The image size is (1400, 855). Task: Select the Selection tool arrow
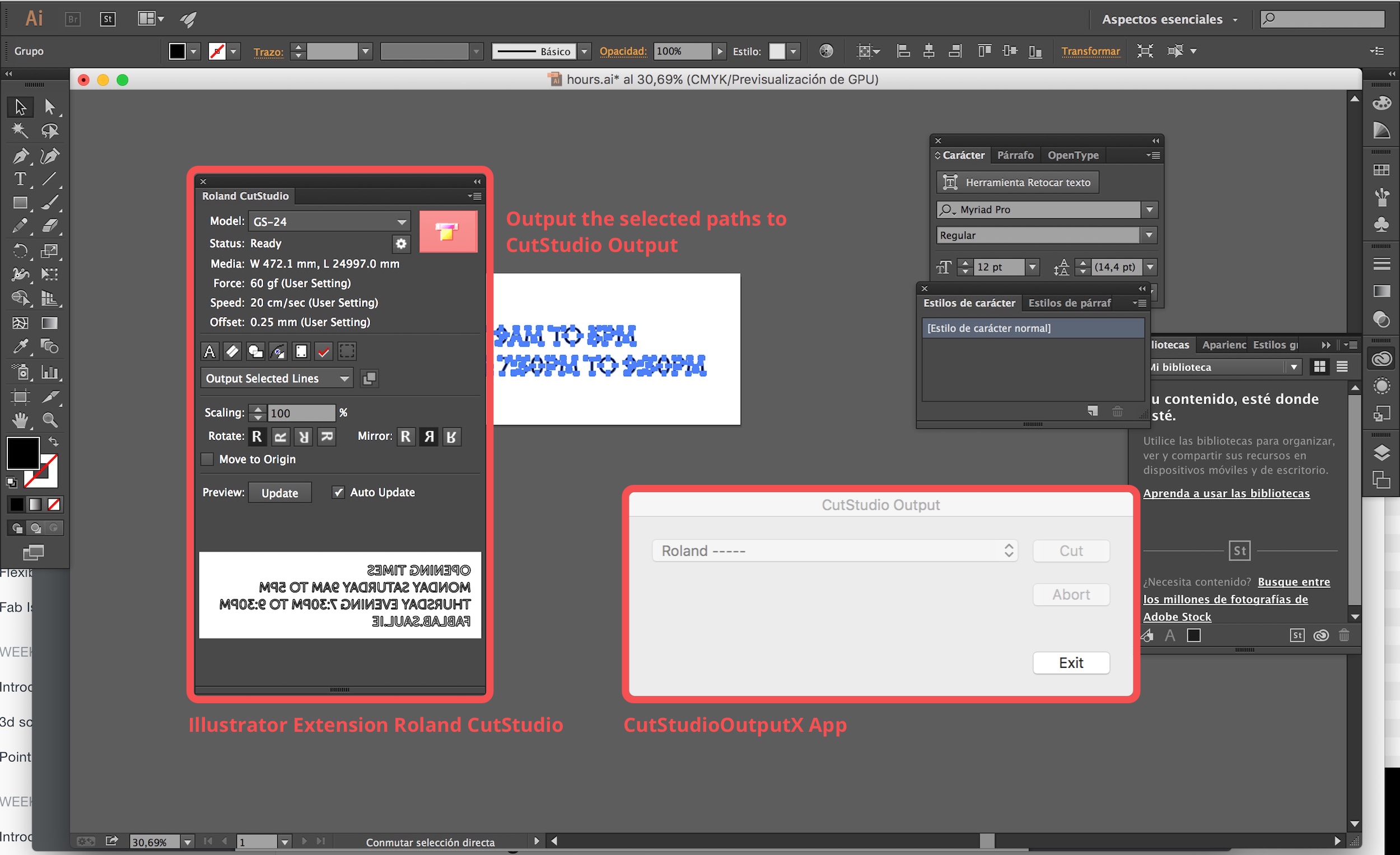[x=21, y=107]
